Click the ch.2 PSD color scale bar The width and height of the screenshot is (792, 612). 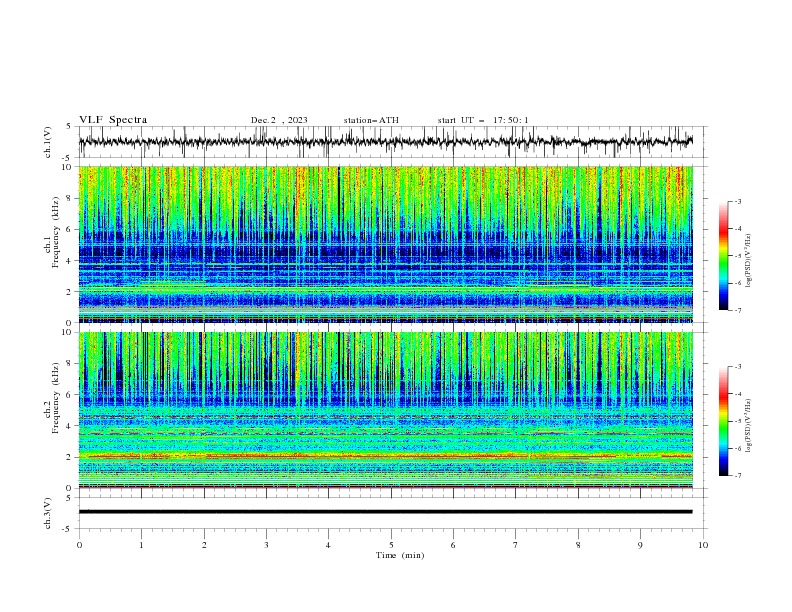(724, 421)
